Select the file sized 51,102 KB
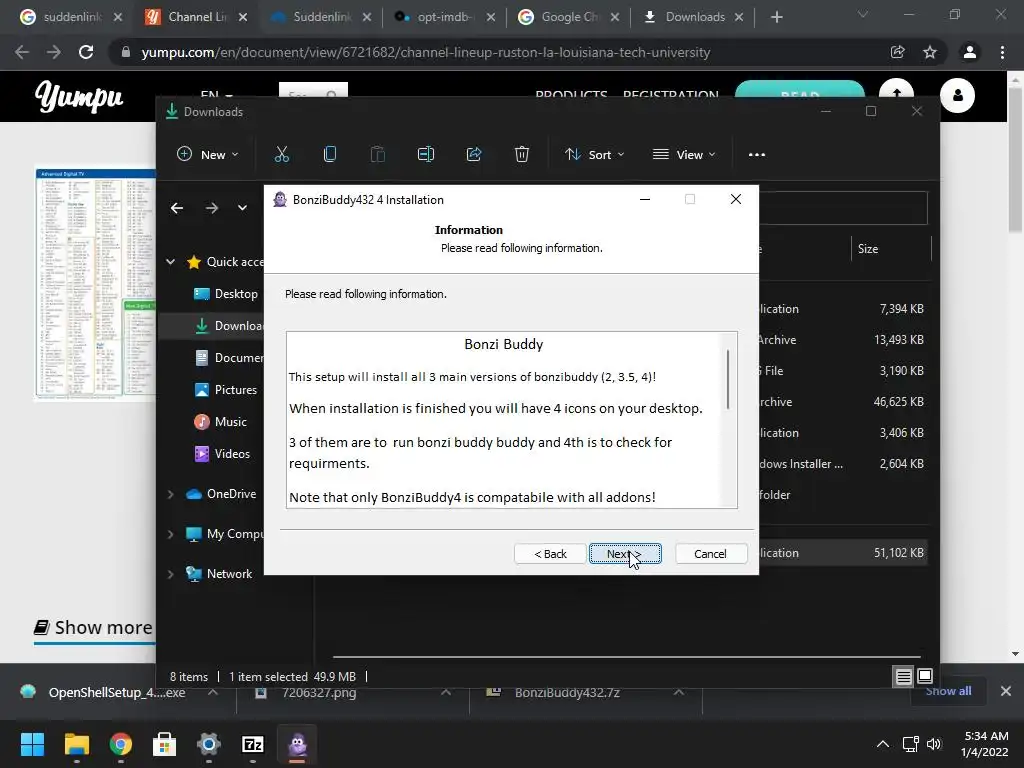 842,552
